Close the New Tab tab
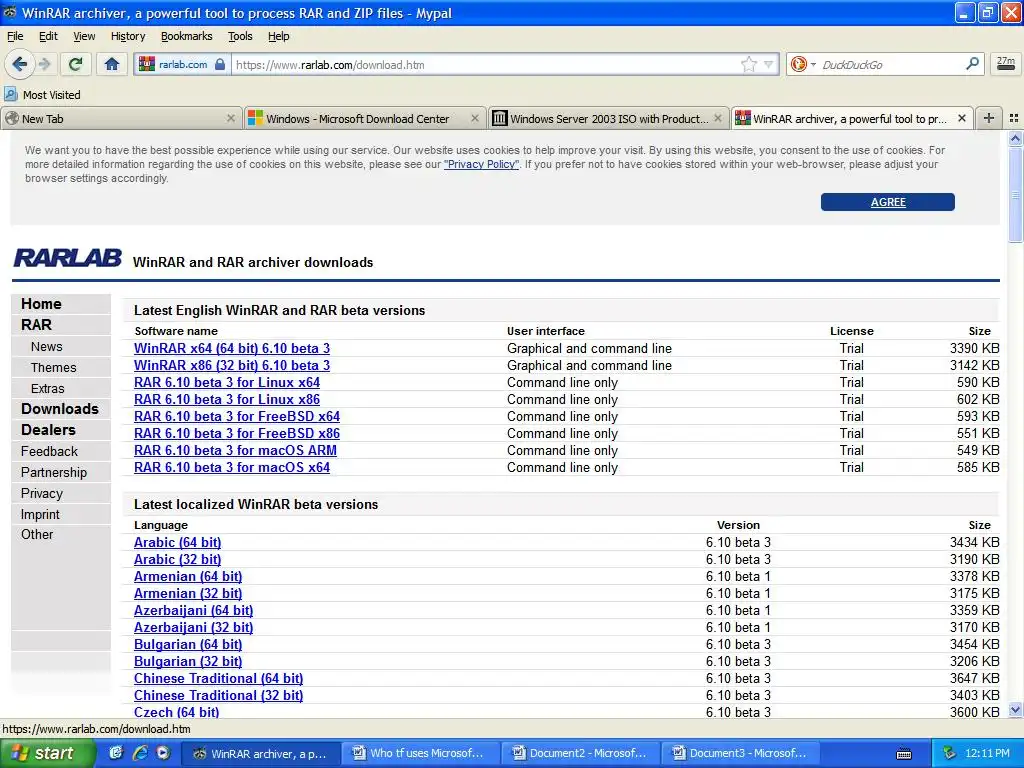This screenshot has height=768, width=1024. click(231, 118)
